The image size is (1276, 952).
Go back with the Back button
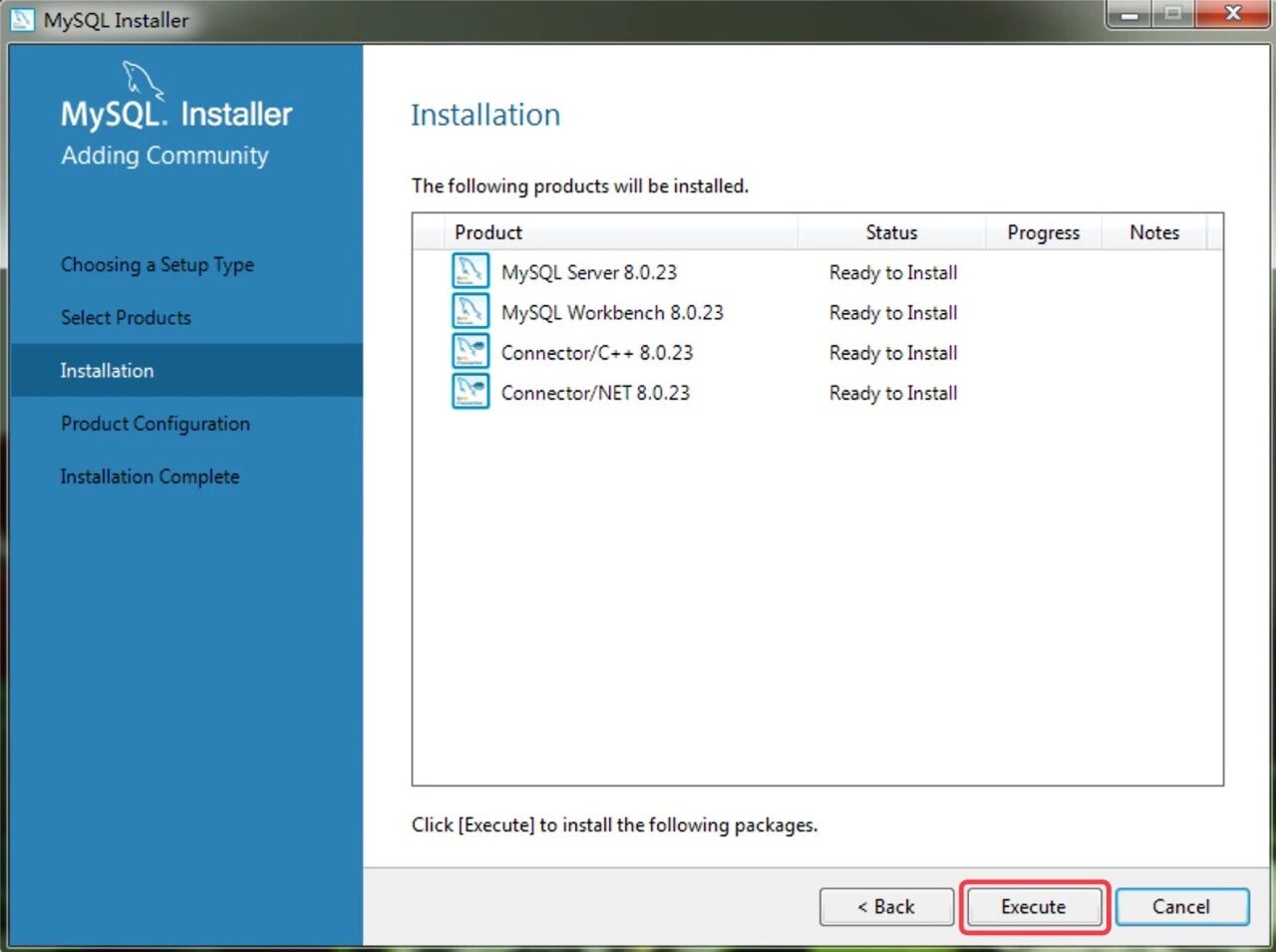[x=886, y=906]
